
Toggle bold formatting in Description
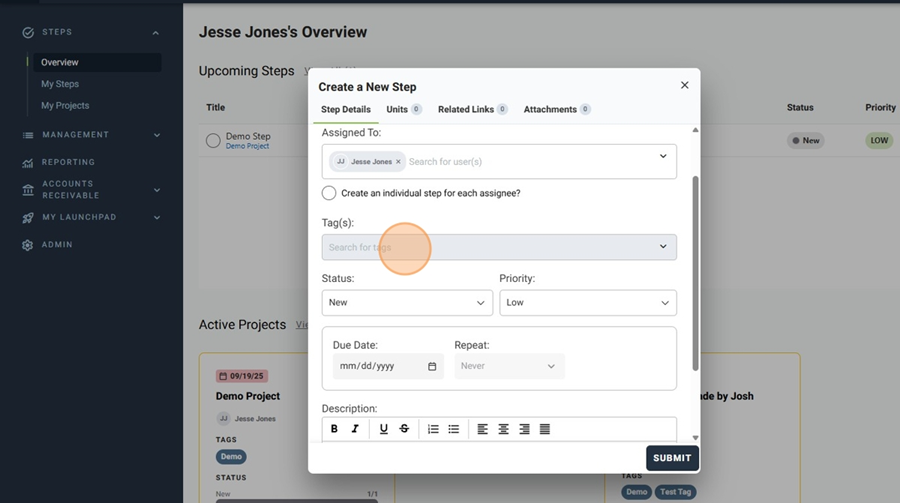point(334,429)
